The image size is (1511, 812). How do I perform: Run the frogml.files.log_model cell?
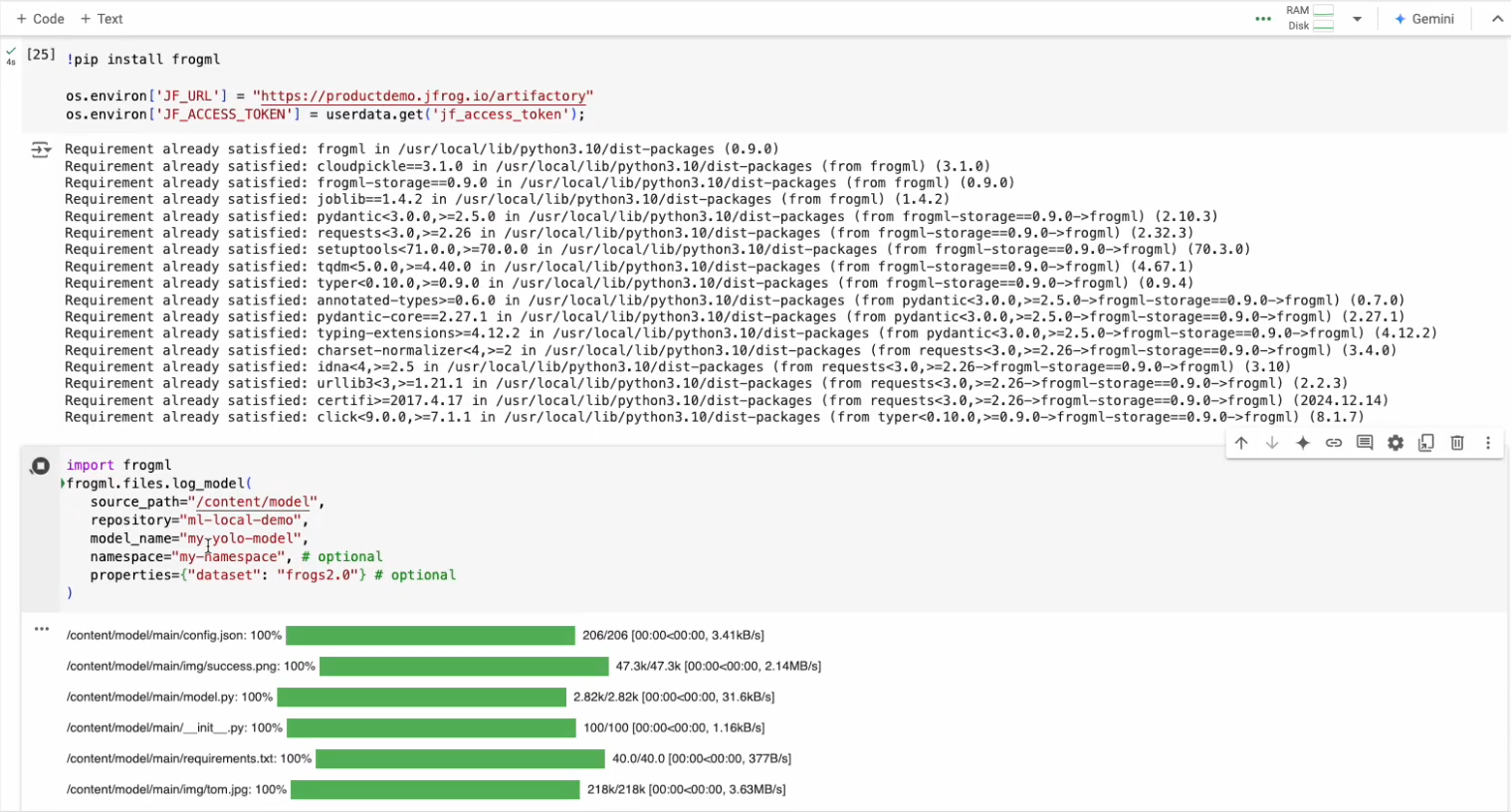pyautogui.click(x=40, y=465)
